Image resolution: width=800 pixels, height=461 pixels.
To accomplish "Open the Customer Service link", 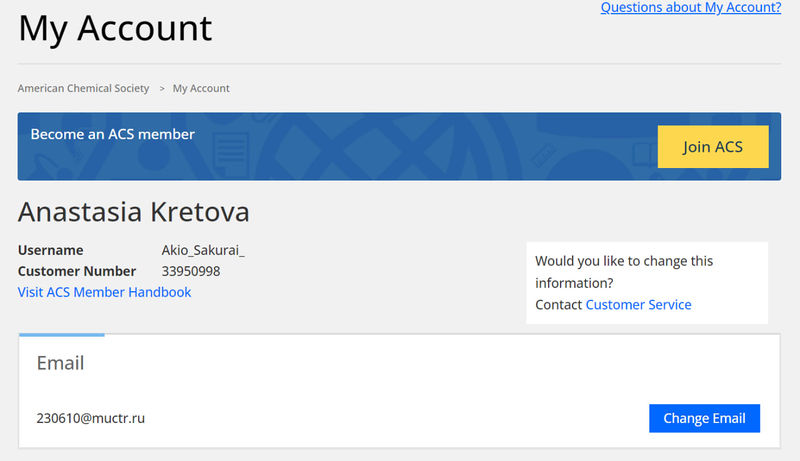I will pos(638,304).
